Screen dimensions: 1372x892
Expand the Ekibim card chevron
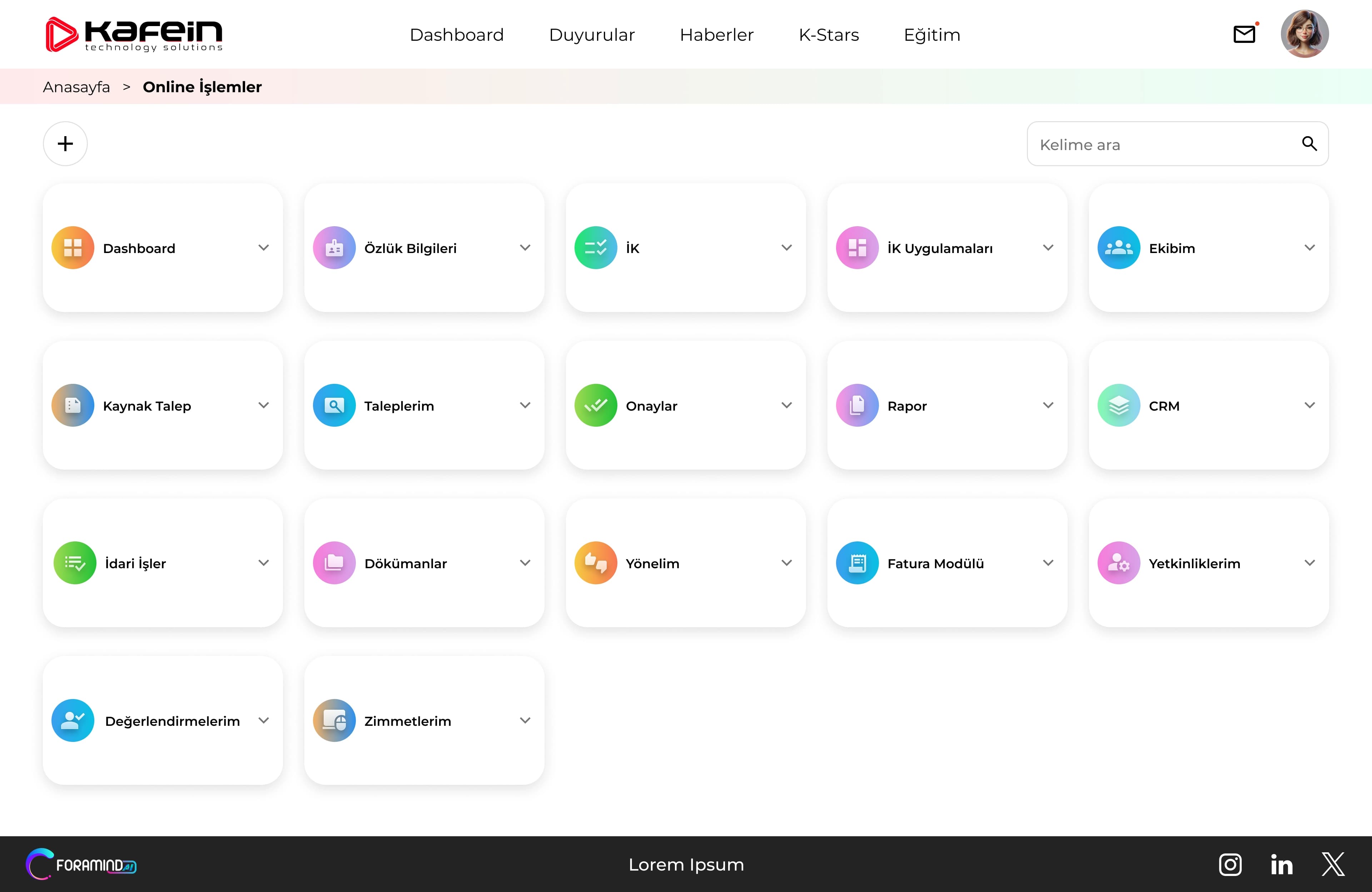click(1310, 248)
